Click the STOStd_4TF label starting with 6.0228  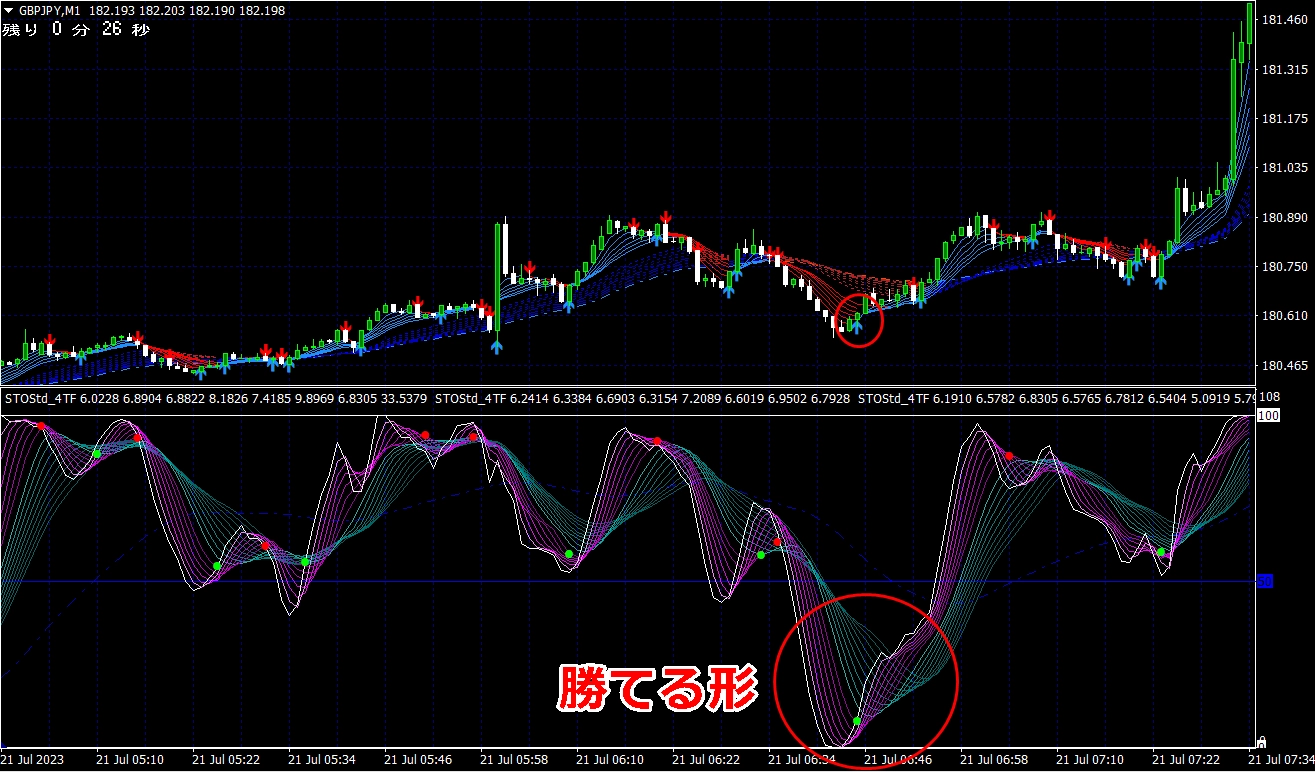coord(216,399)
